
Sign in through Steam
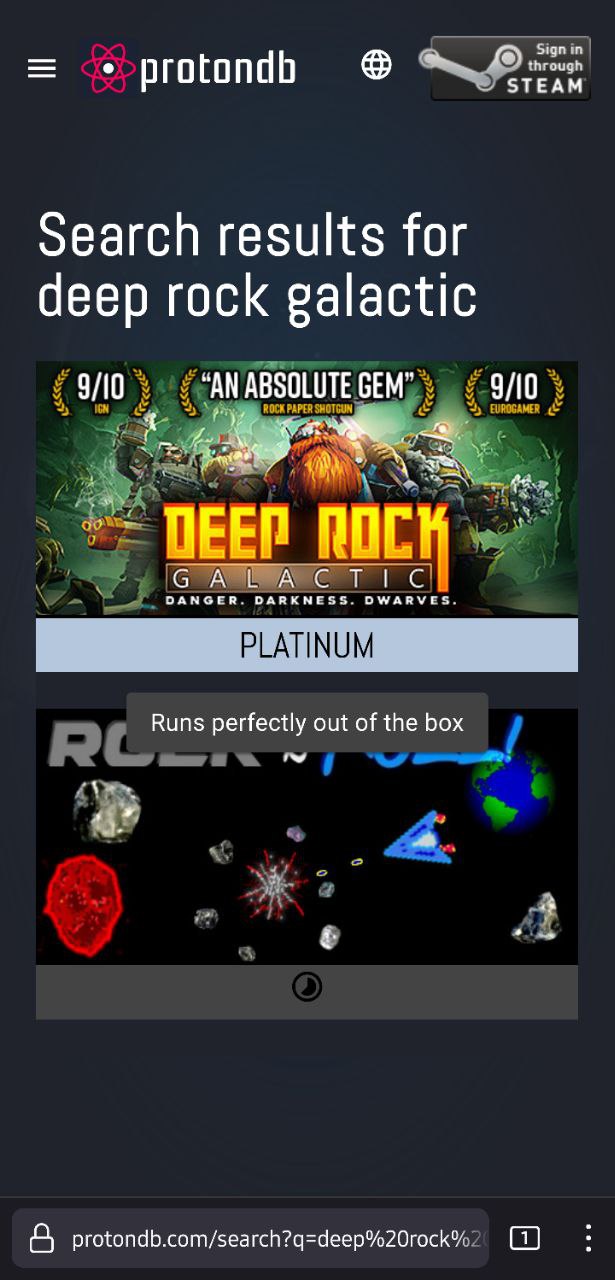[510, 68]
